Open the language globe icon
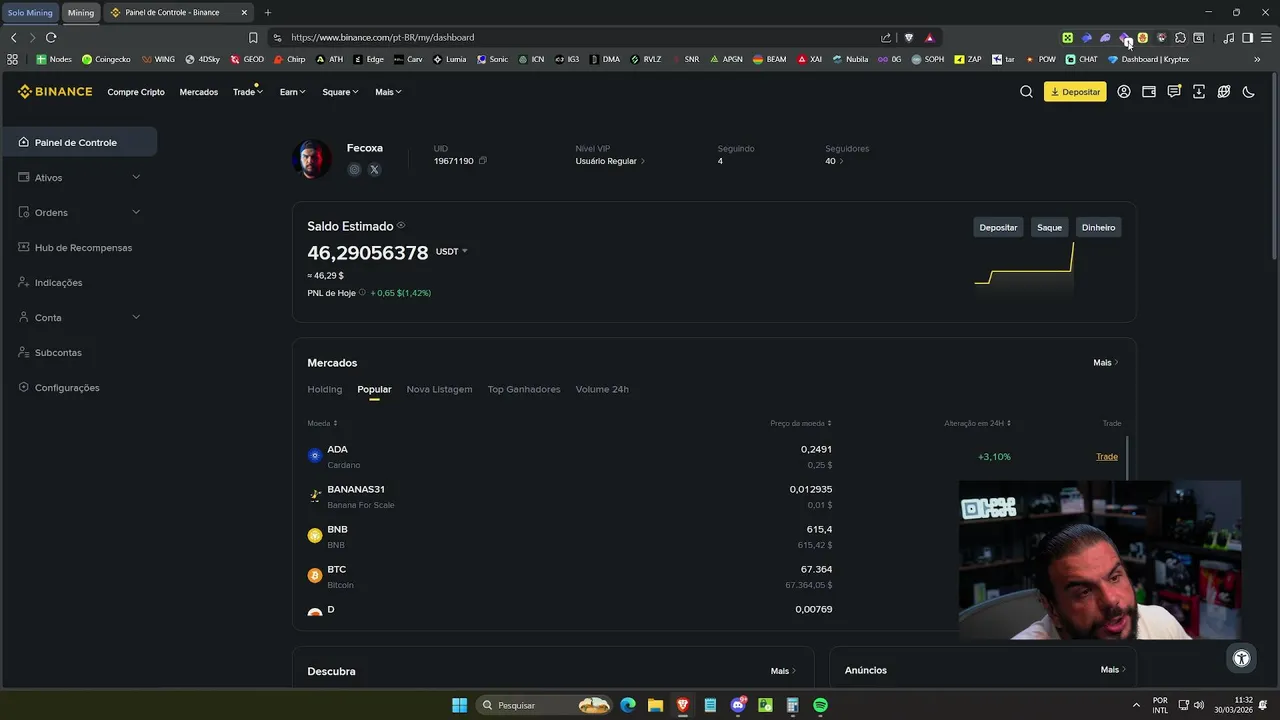The image size is (1280, 720). 1224,92
